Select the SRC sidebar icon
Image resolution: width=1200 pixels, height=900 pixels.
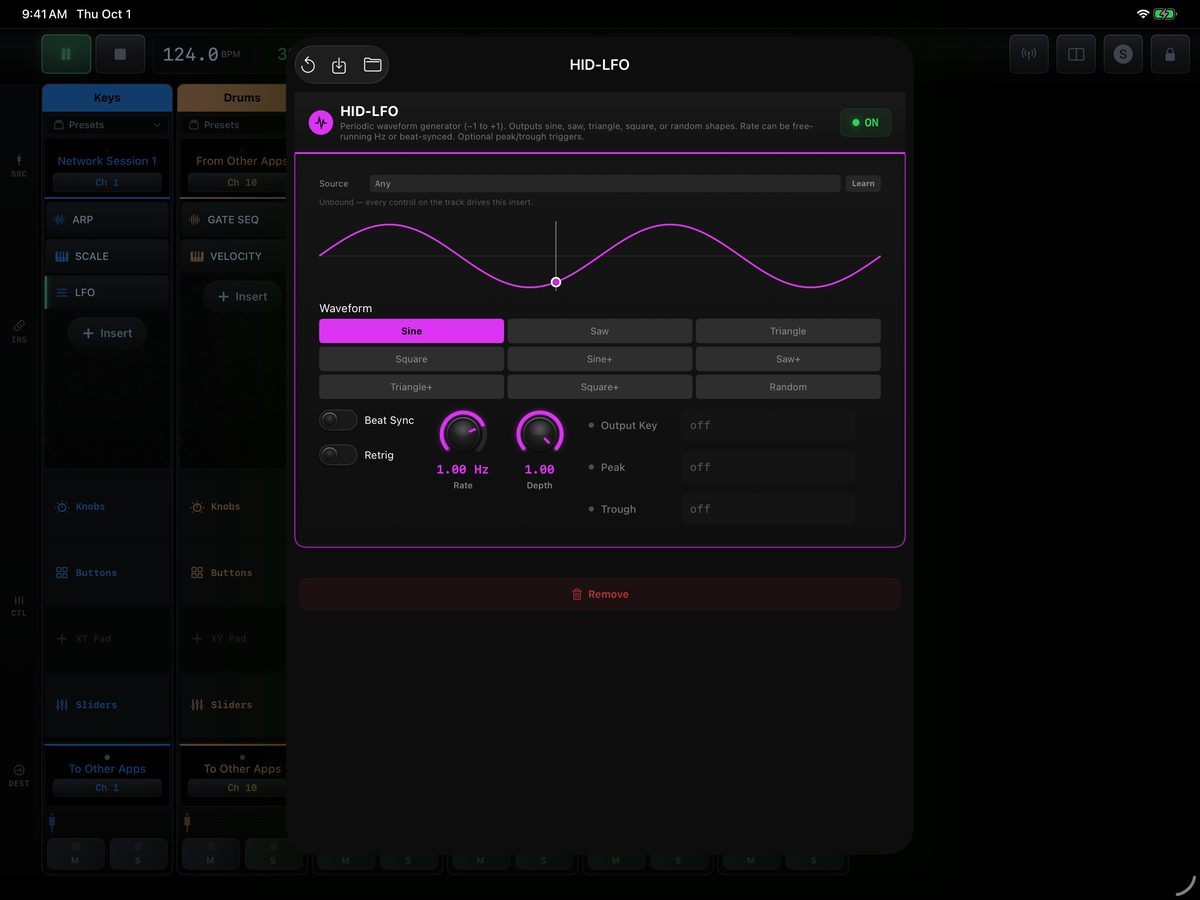19,166
